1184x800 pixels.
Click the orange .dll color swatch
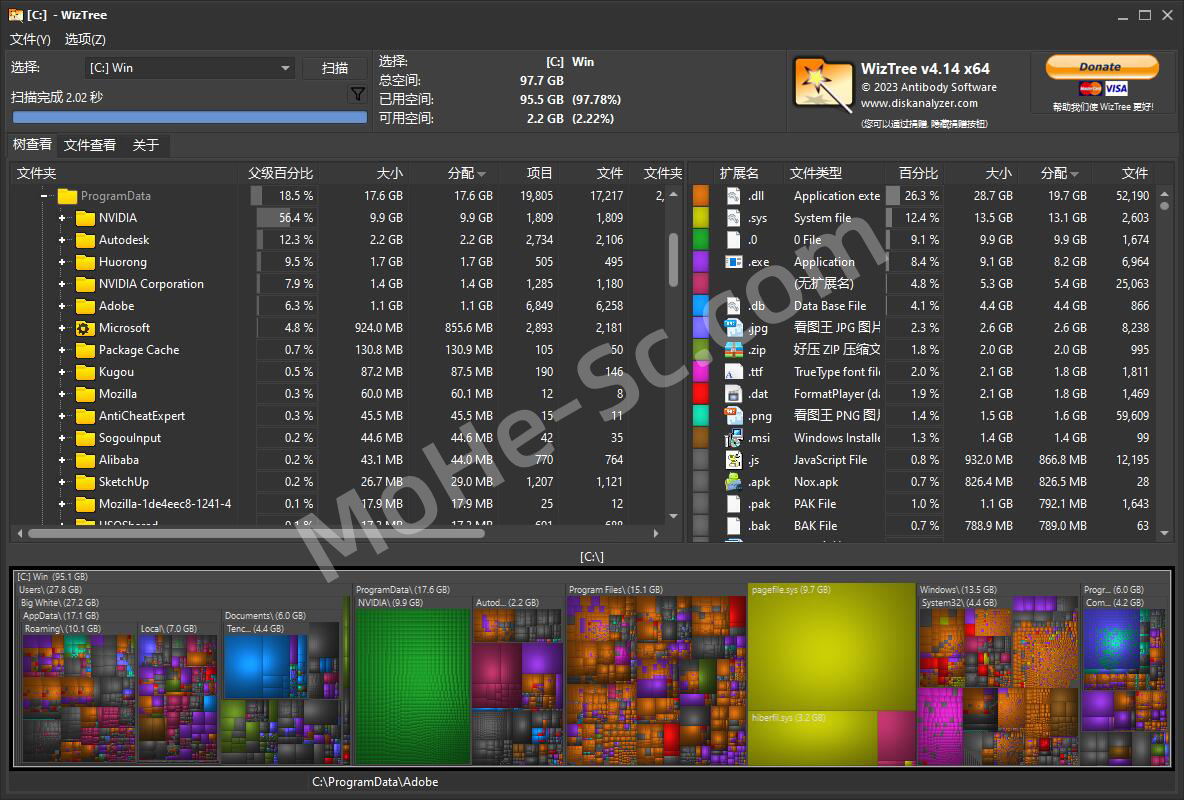701,196
